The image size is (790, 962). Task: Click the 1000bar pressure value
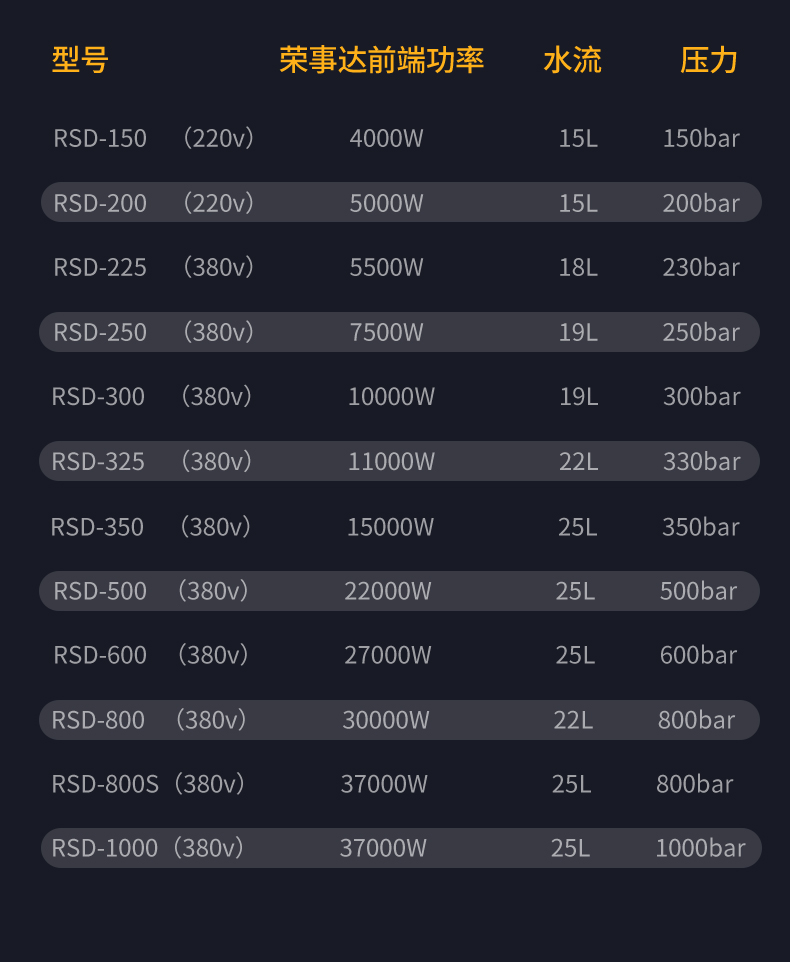coord(700,848)
